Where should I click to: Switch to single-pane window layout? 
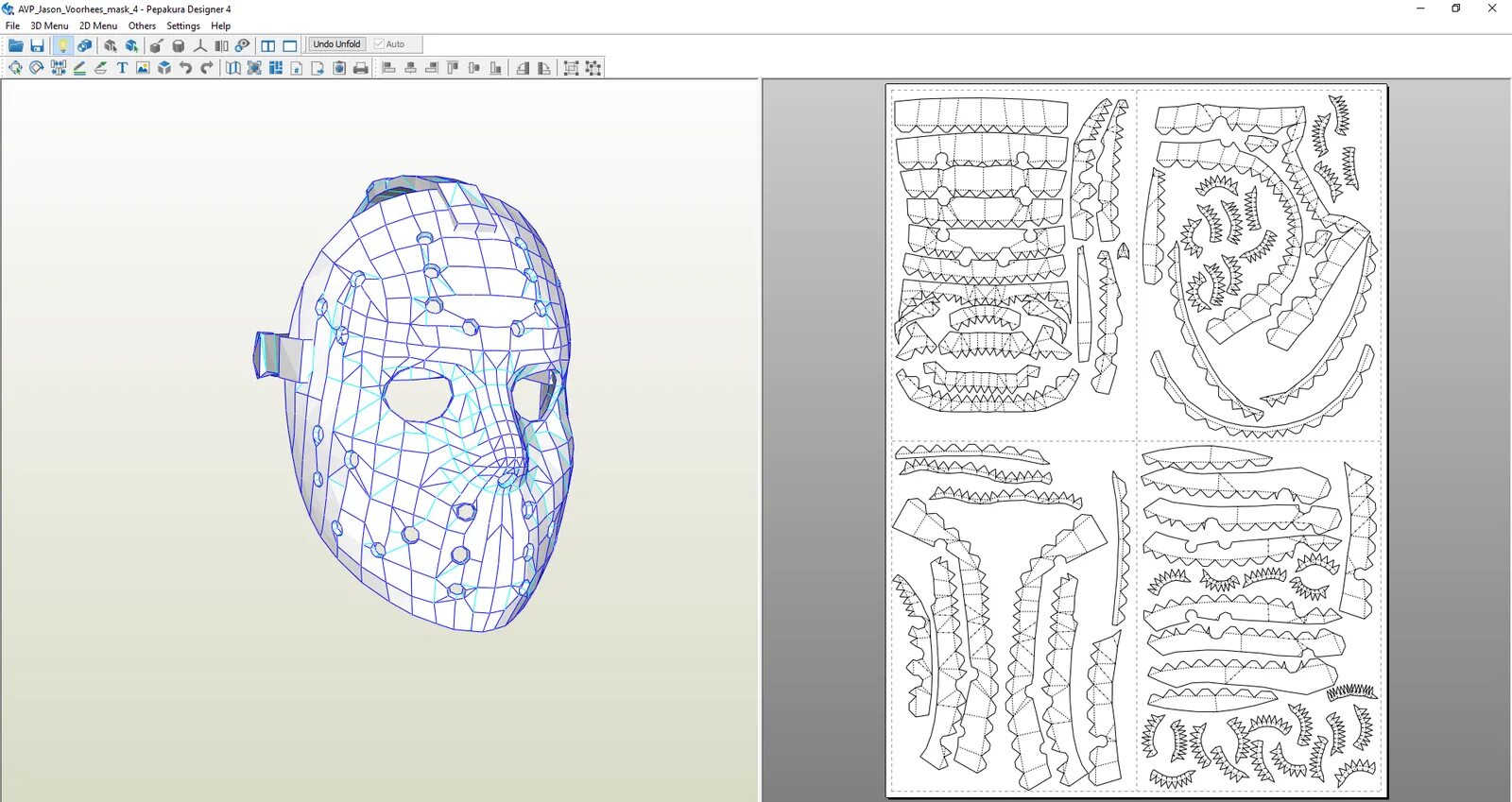tap(290, 45)
